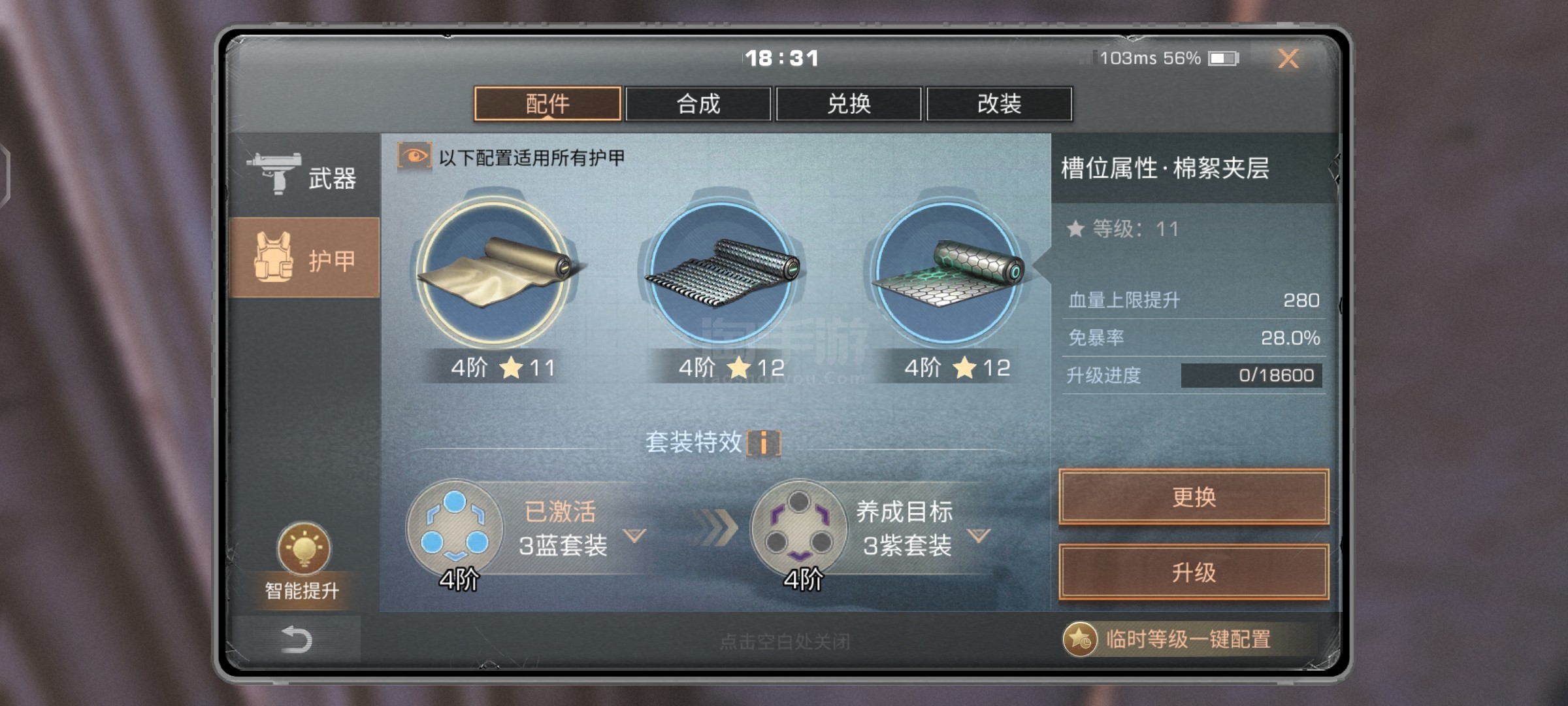Open the 护甲 armor category
The width and height of the screenshot is (1568, 706).
(304, 258)
